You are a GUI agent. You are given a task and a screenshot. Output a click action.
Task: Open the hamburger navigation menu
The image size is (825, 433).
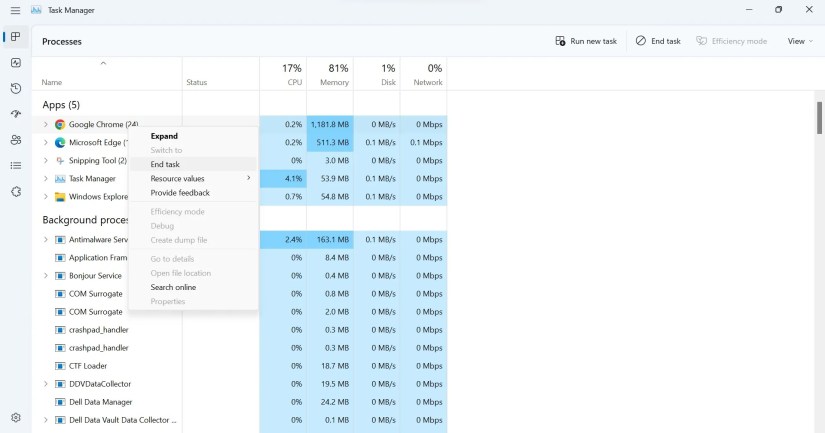tap(15, 11)
